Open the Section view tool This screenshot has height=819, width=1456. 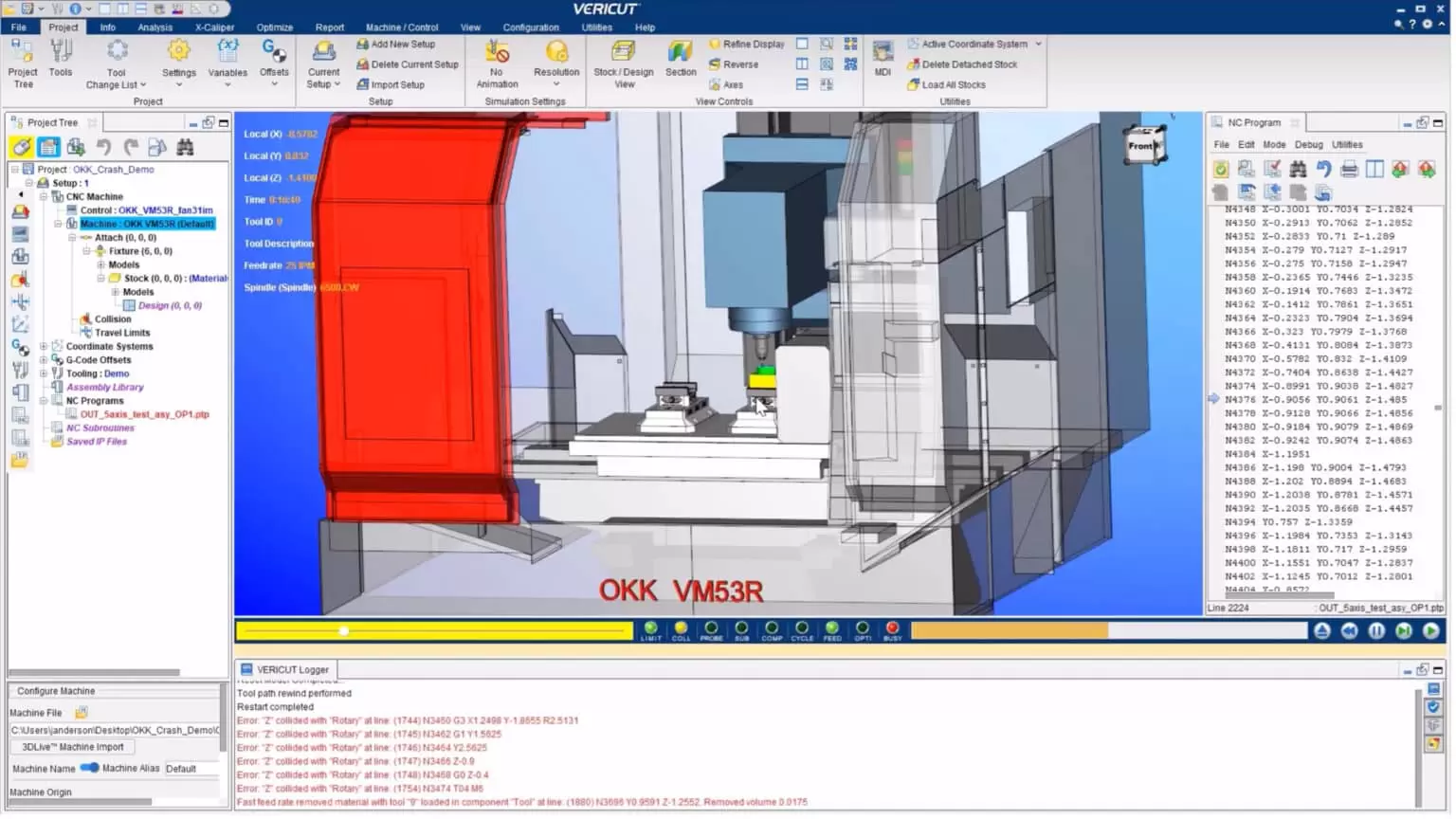(680, 59)
